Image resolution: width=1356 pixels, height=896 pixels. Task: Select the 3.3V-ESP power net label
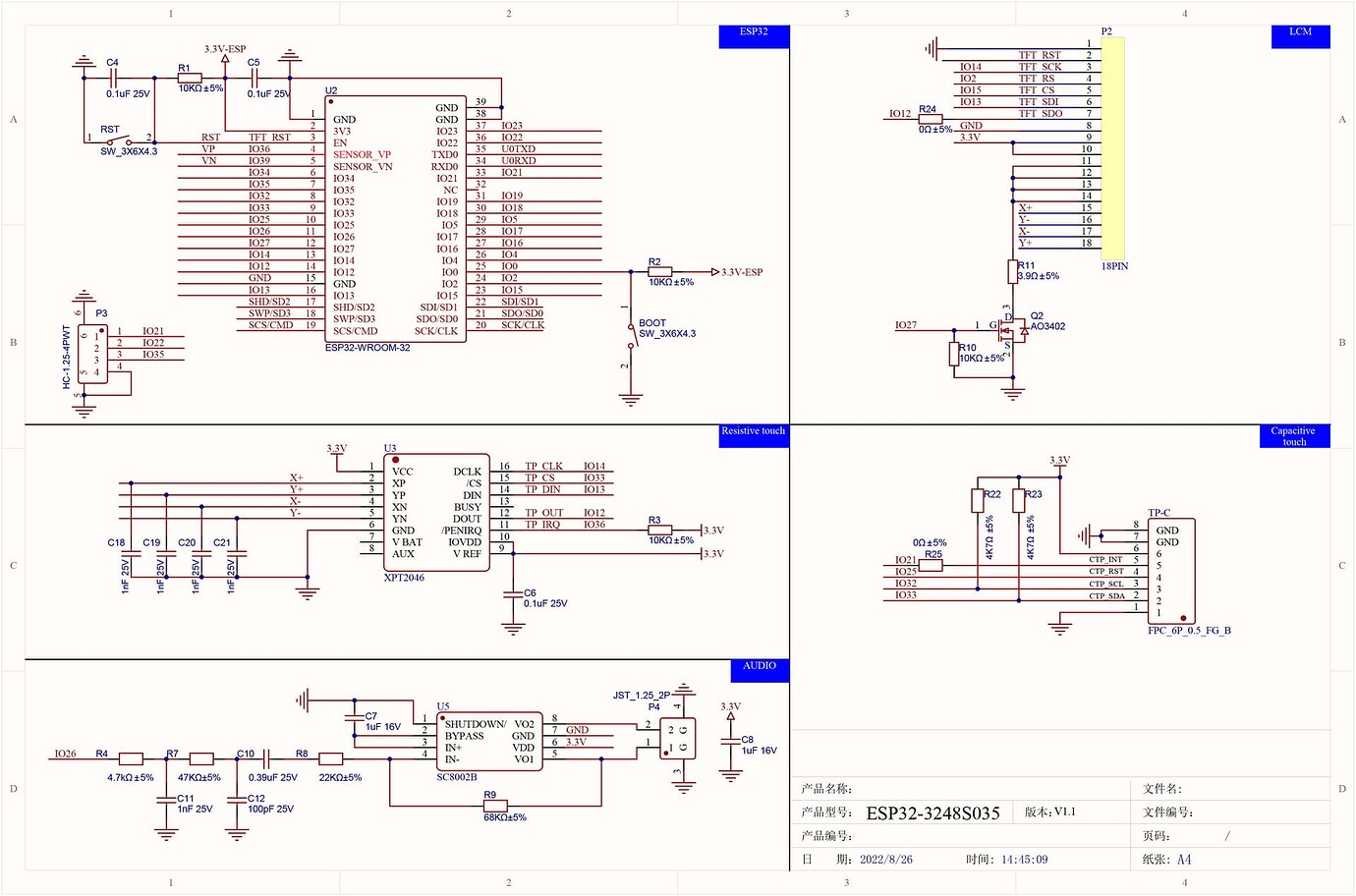point(224,47)
